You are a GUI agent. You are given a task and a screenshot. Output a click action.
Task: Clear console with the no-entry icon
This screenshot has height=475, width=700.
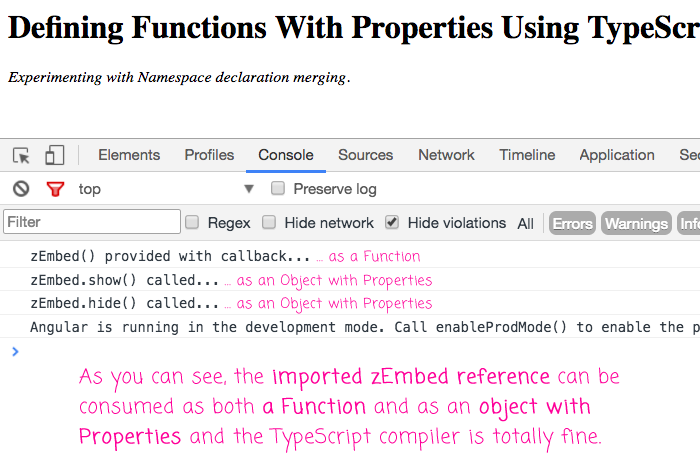click(21, 189)
